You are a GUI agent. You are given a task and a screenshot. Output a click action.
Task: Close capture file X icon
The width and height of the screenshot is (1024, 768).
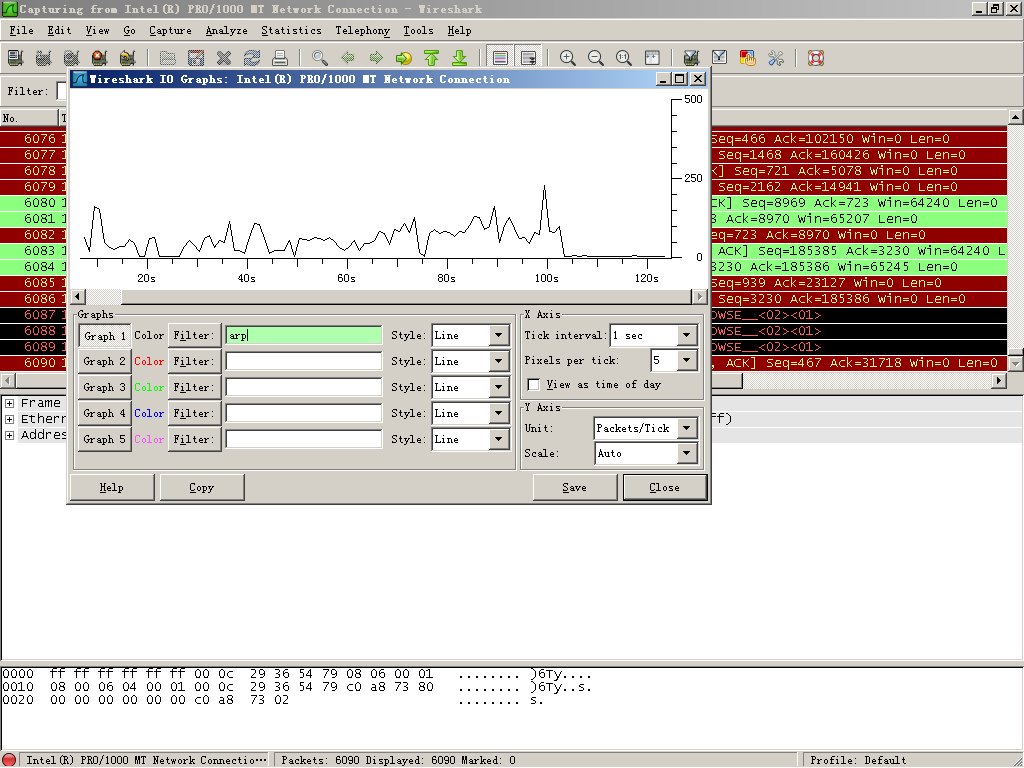pos(224,58)
